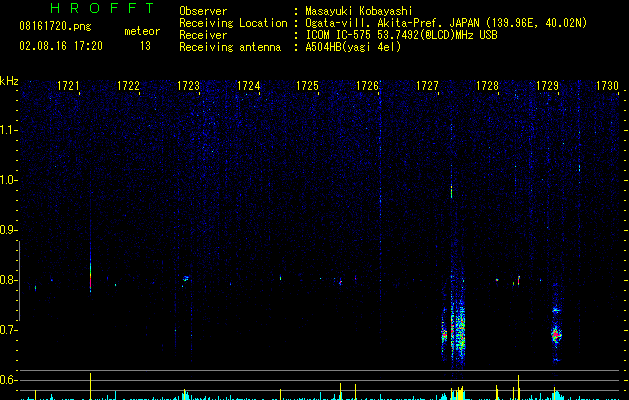Click the Receiving antenna field label
629x400 pixels.
pyautogui.click(x=230, y=47)
